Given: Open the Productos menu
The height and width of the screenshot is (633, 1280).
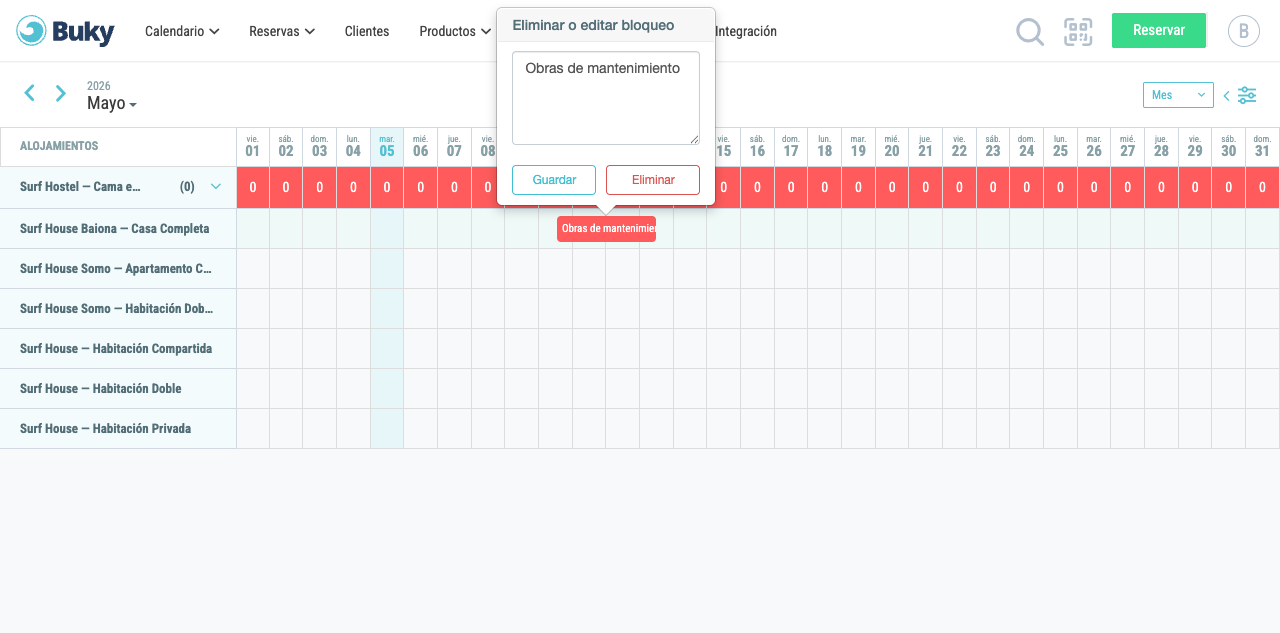Looking at the screenshot, I should point(455,31).
